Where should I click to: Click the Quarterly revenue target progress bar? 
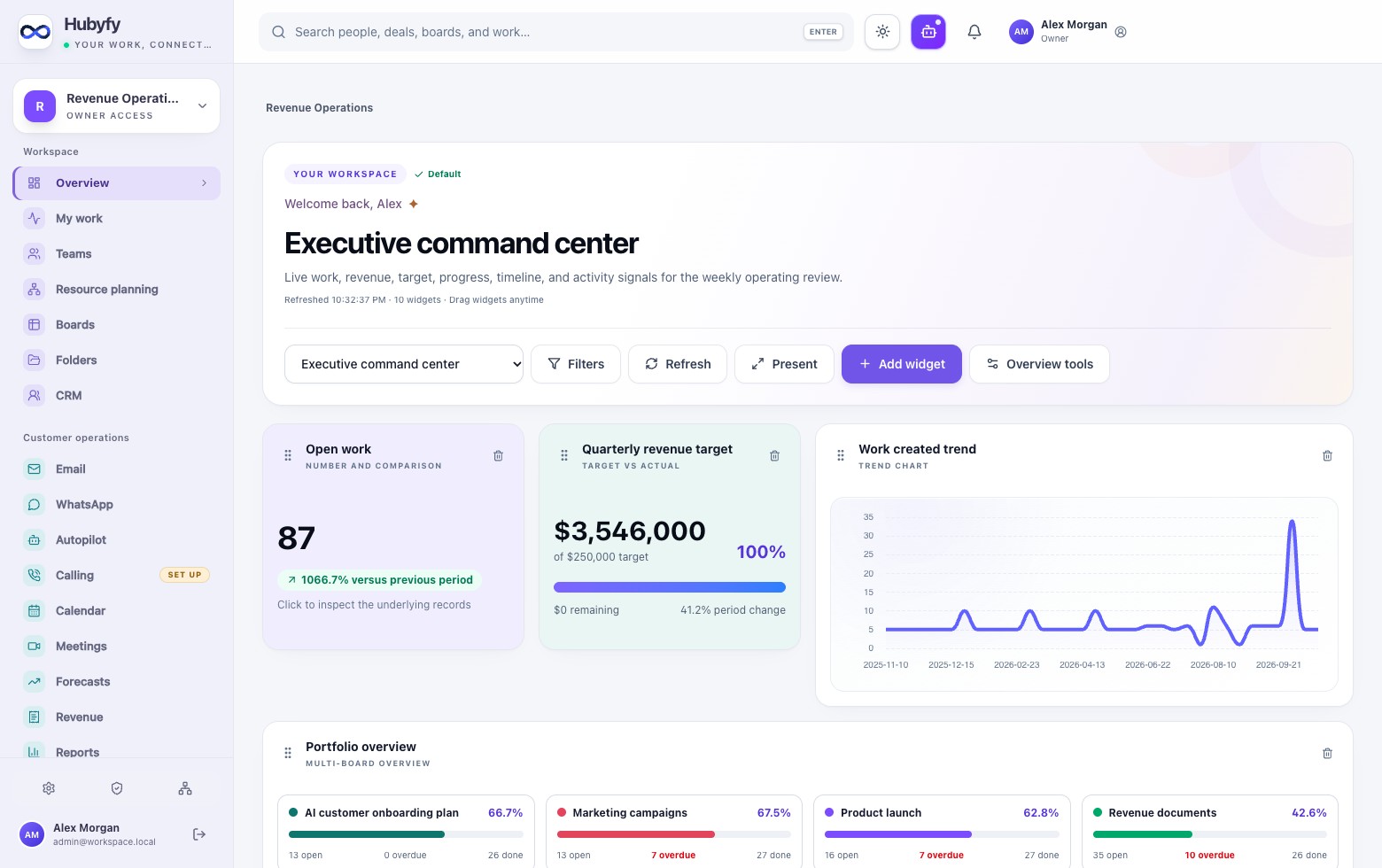670,587
